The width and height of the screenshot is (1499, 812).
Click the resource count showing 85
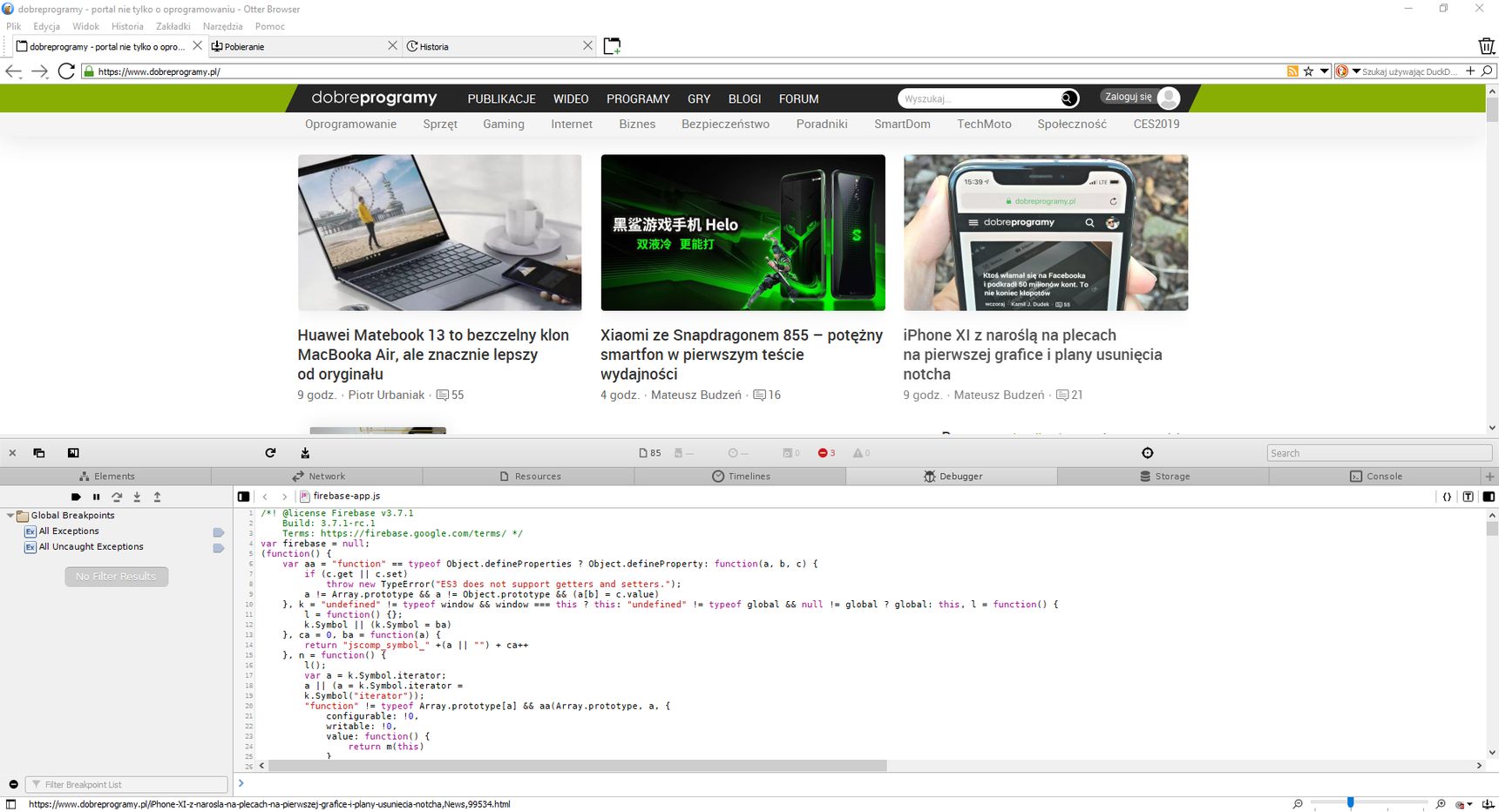point(650,453)
